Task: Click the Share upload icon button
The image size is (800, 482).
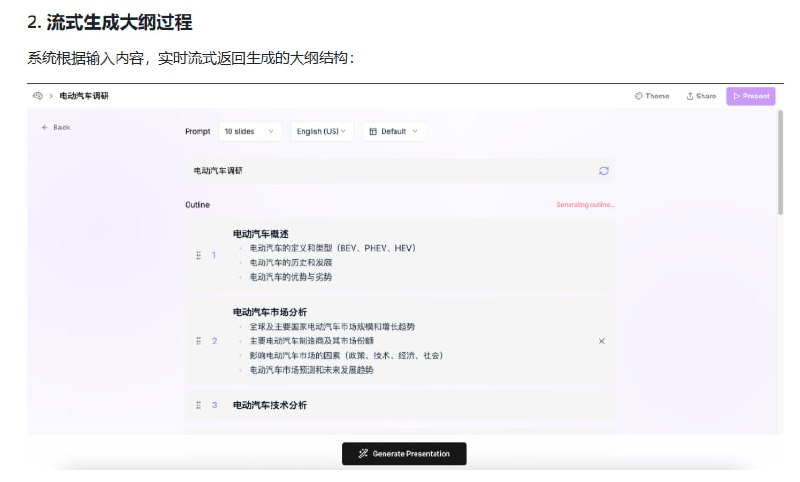Action: [x=701, y=96]
